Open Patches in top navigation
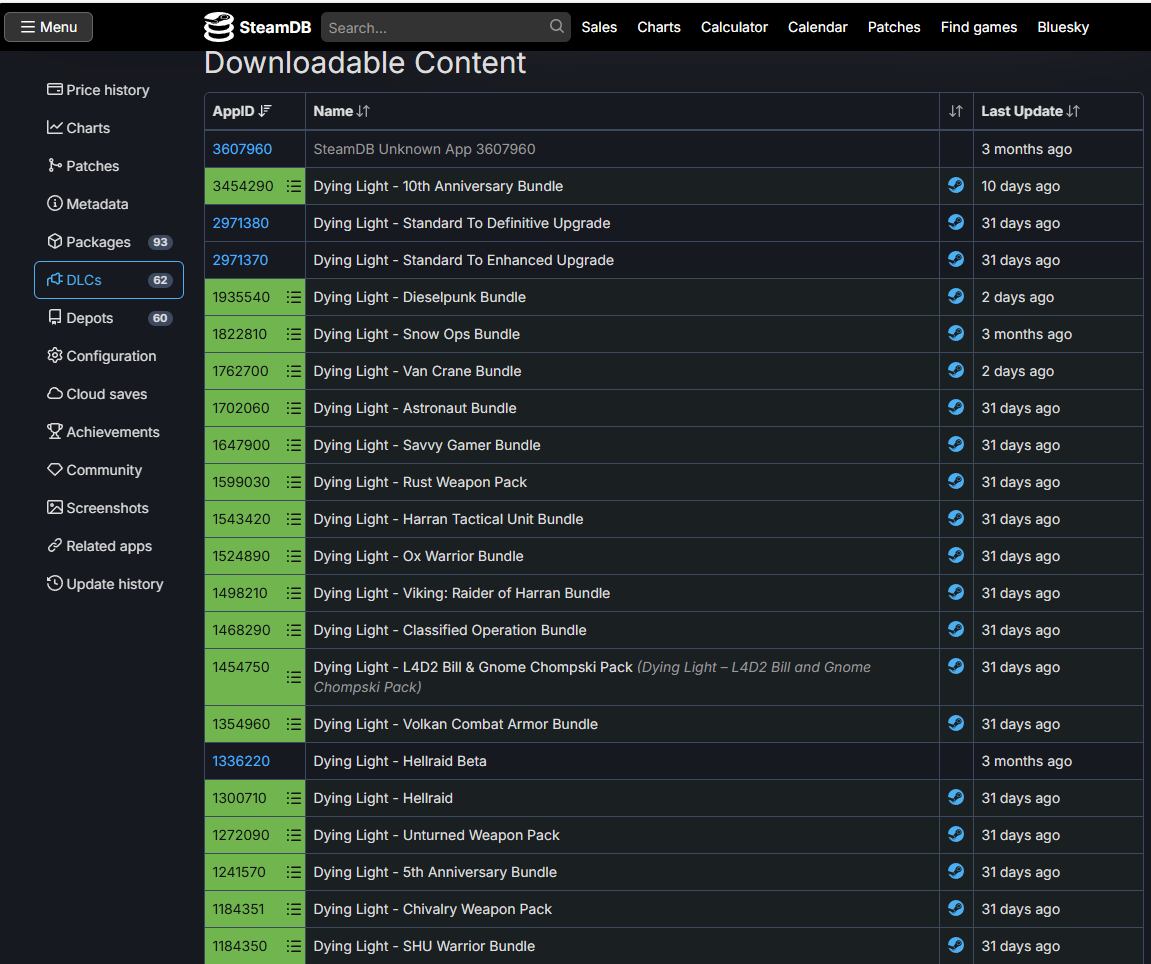The width and height of the screenshot is (1151, 964). point(893,27)
